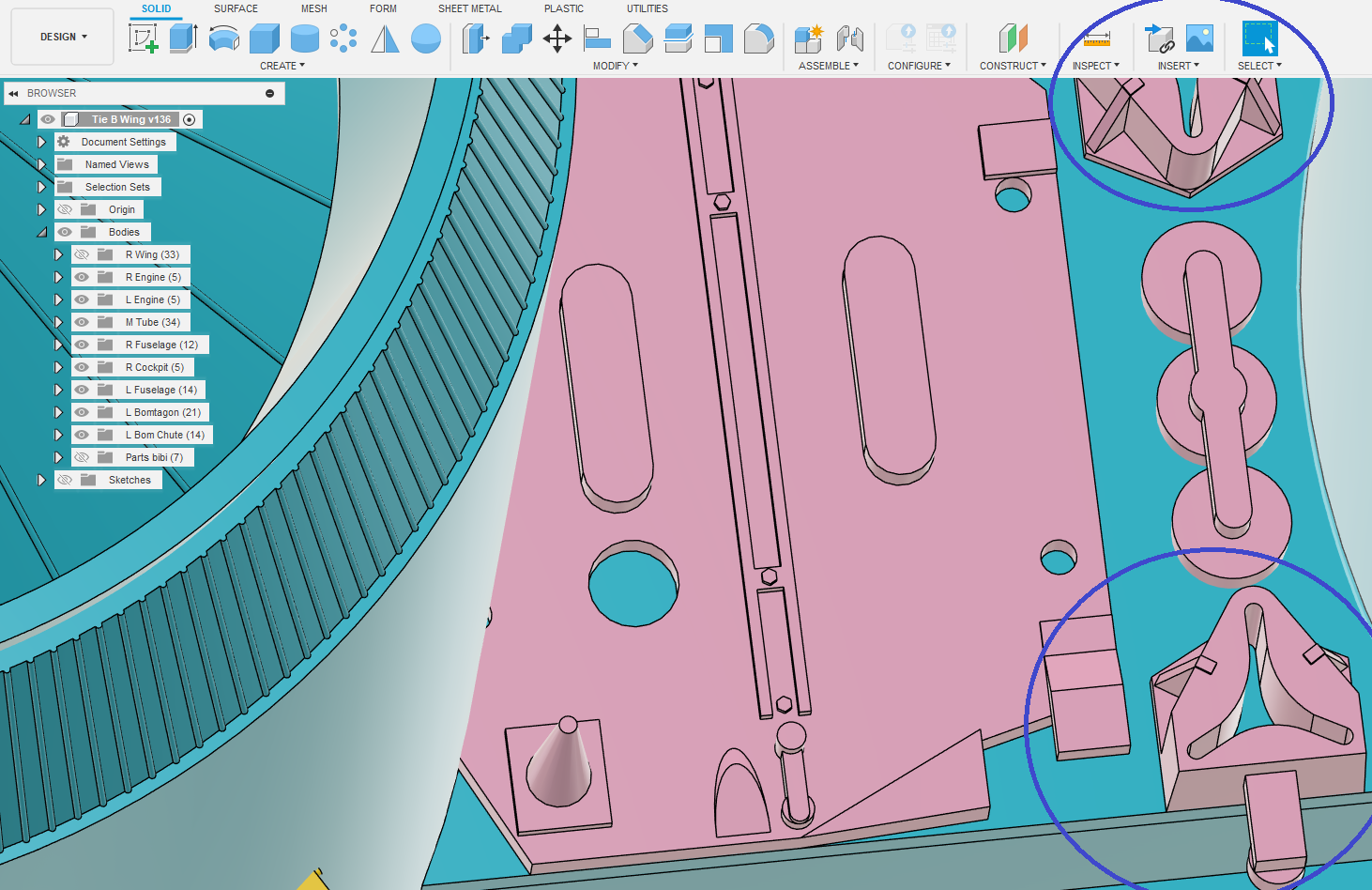Open the CREATE dropdown menu
1372x890 pixels.
coord(282,66)
